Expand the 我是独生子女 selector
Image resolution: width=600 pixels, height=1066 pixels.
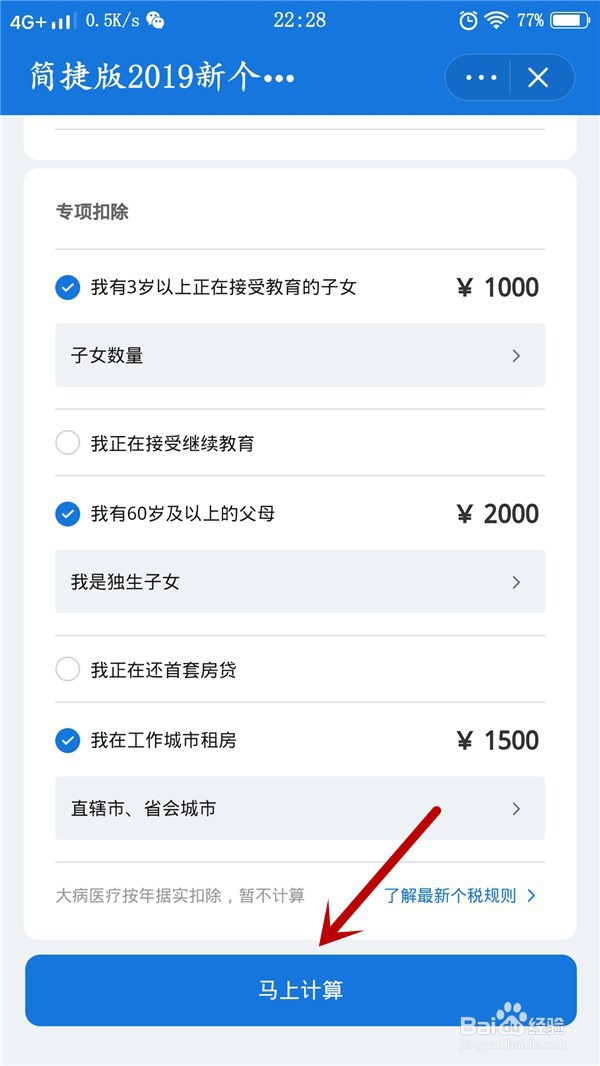300,582
